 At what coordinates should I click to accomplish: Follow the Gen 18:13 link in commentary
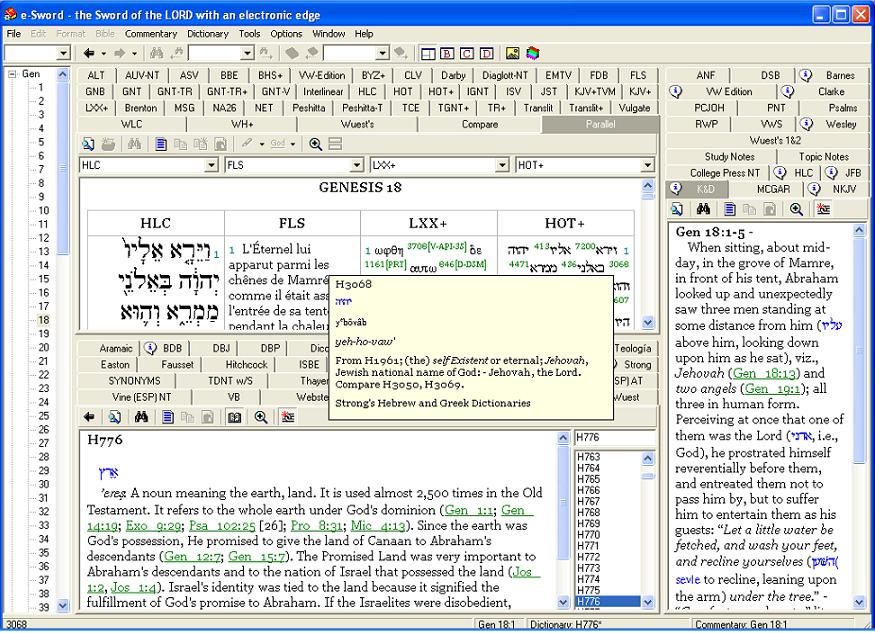764,373
